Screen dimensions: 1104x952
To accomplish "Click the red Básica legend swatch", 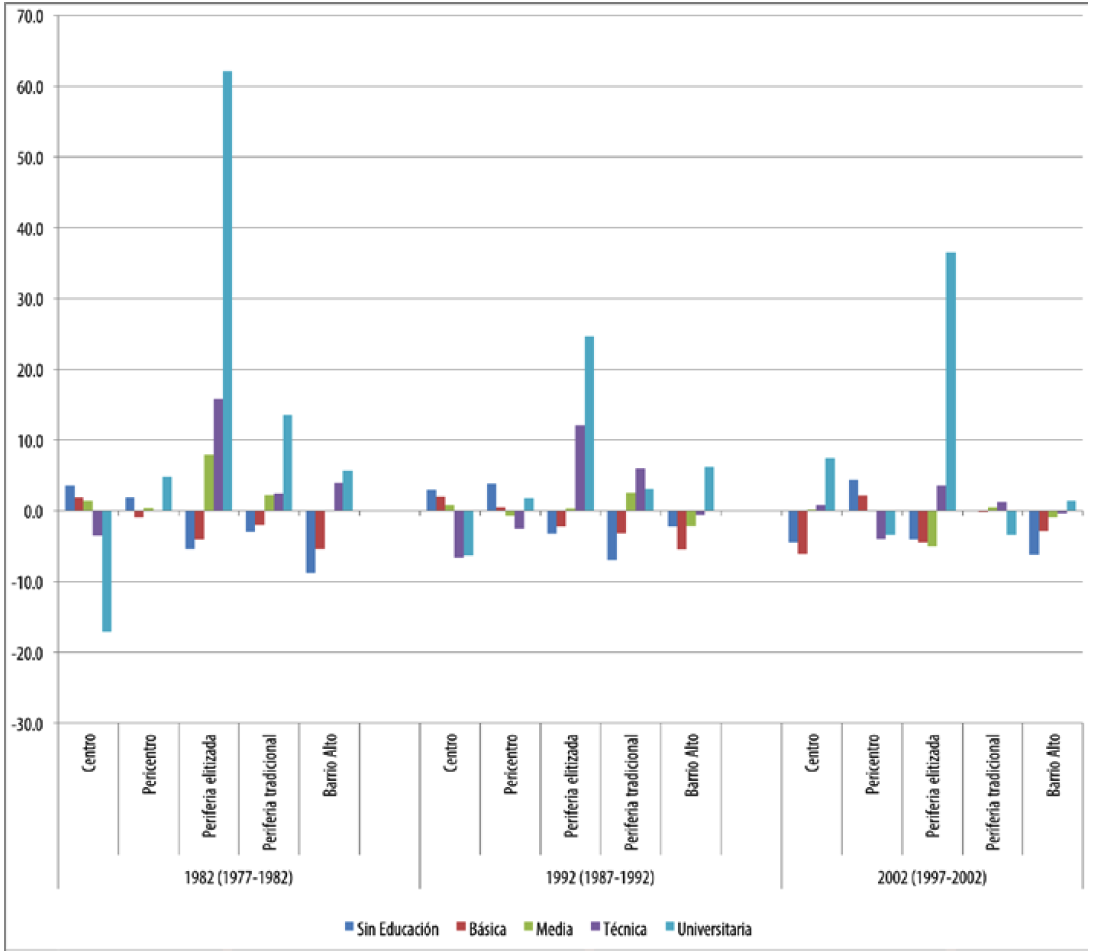I will [462, 929].
